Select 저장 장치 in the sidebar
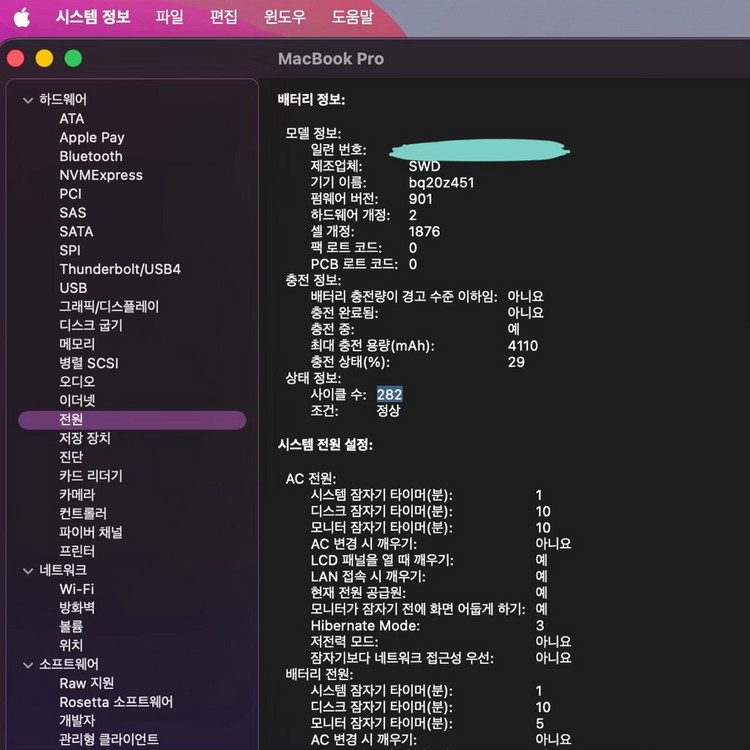750x750 pixels. pyautogui.click(x=85, y=438)
